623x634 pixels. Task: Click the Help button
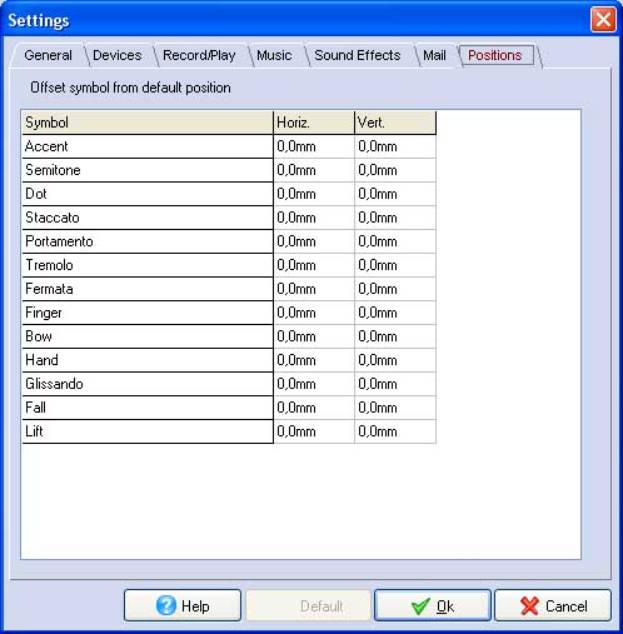(182, 606)
